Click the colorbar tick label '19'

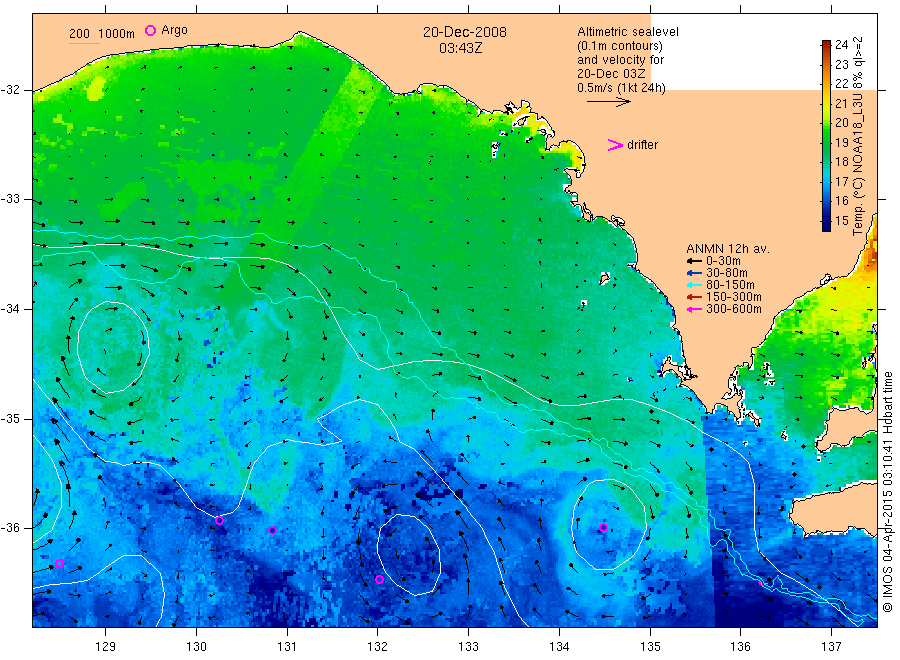(841, 142)
